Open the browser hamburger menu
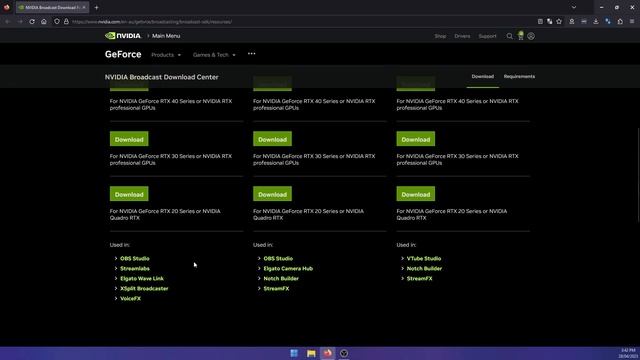640x360 pixels. 632,22
